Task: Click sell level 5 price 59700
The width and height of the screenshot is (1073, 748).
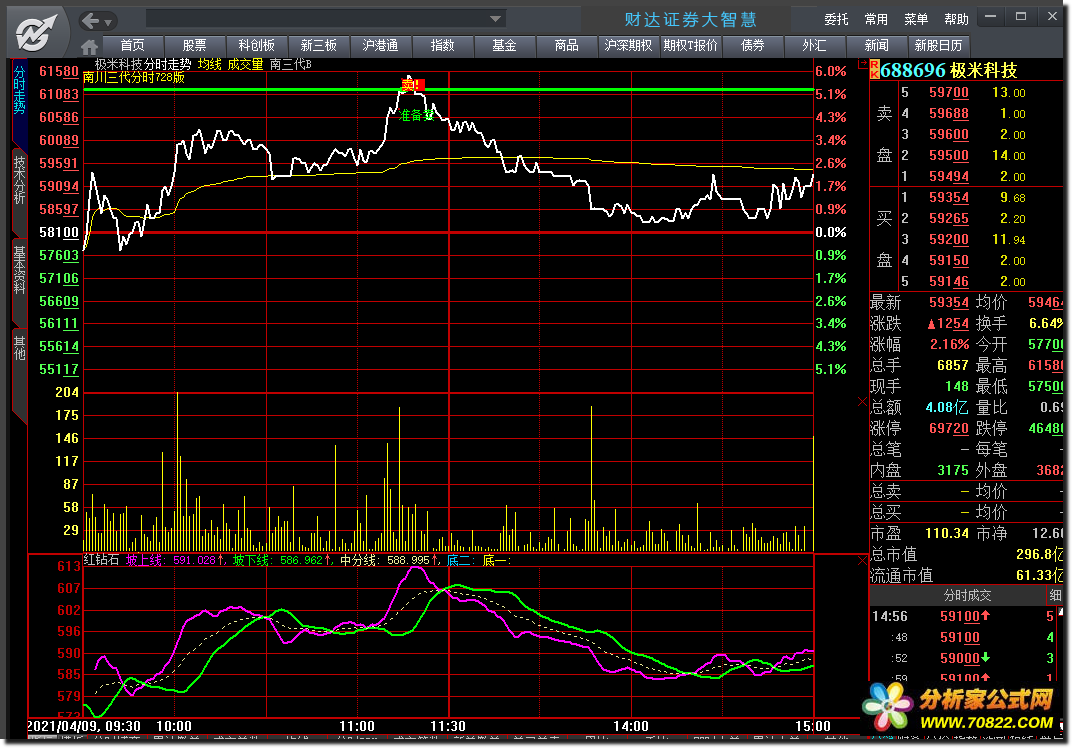Action: (x=948, y=92)
